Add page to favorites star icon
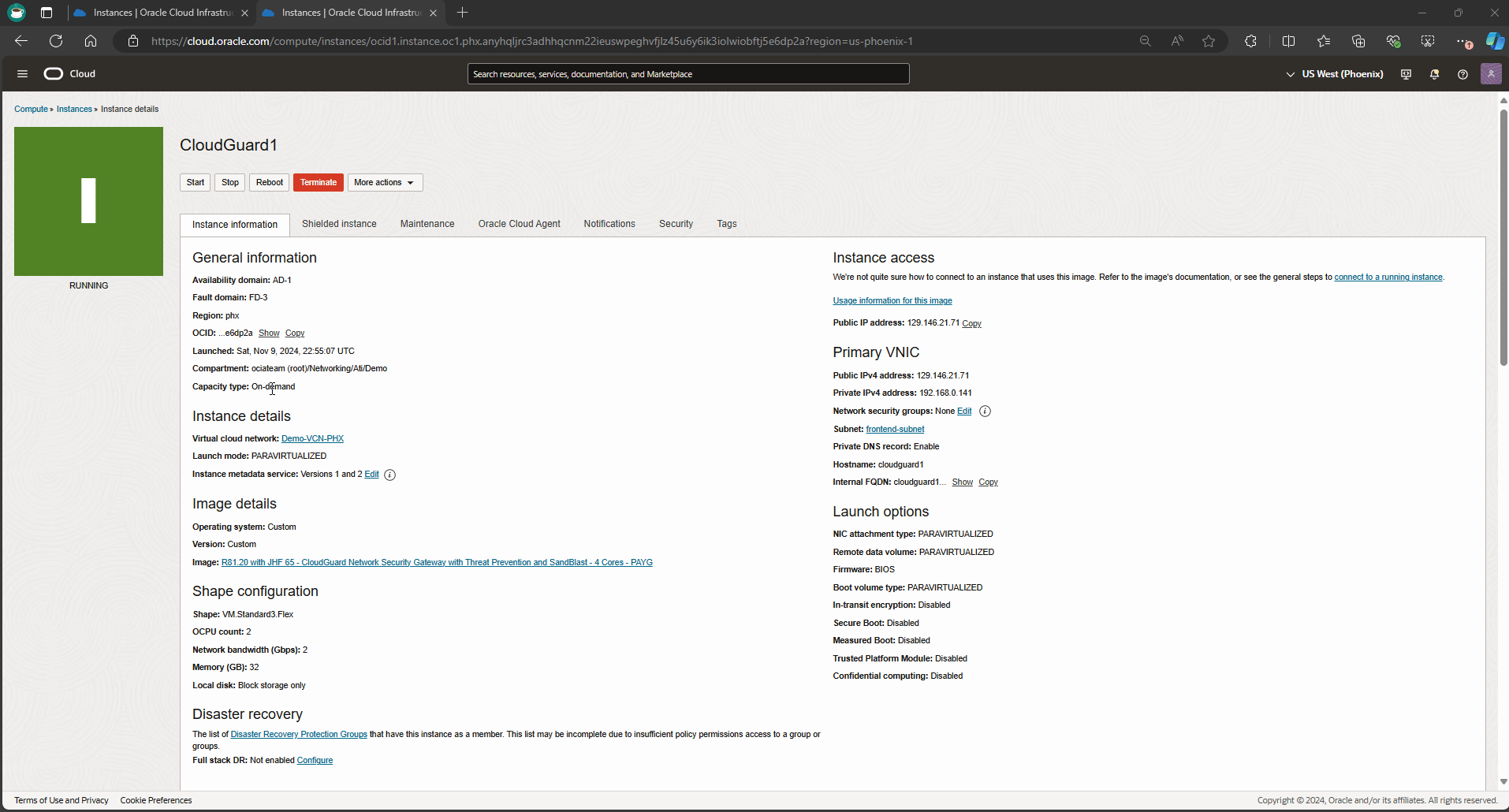 [1209, 41]
